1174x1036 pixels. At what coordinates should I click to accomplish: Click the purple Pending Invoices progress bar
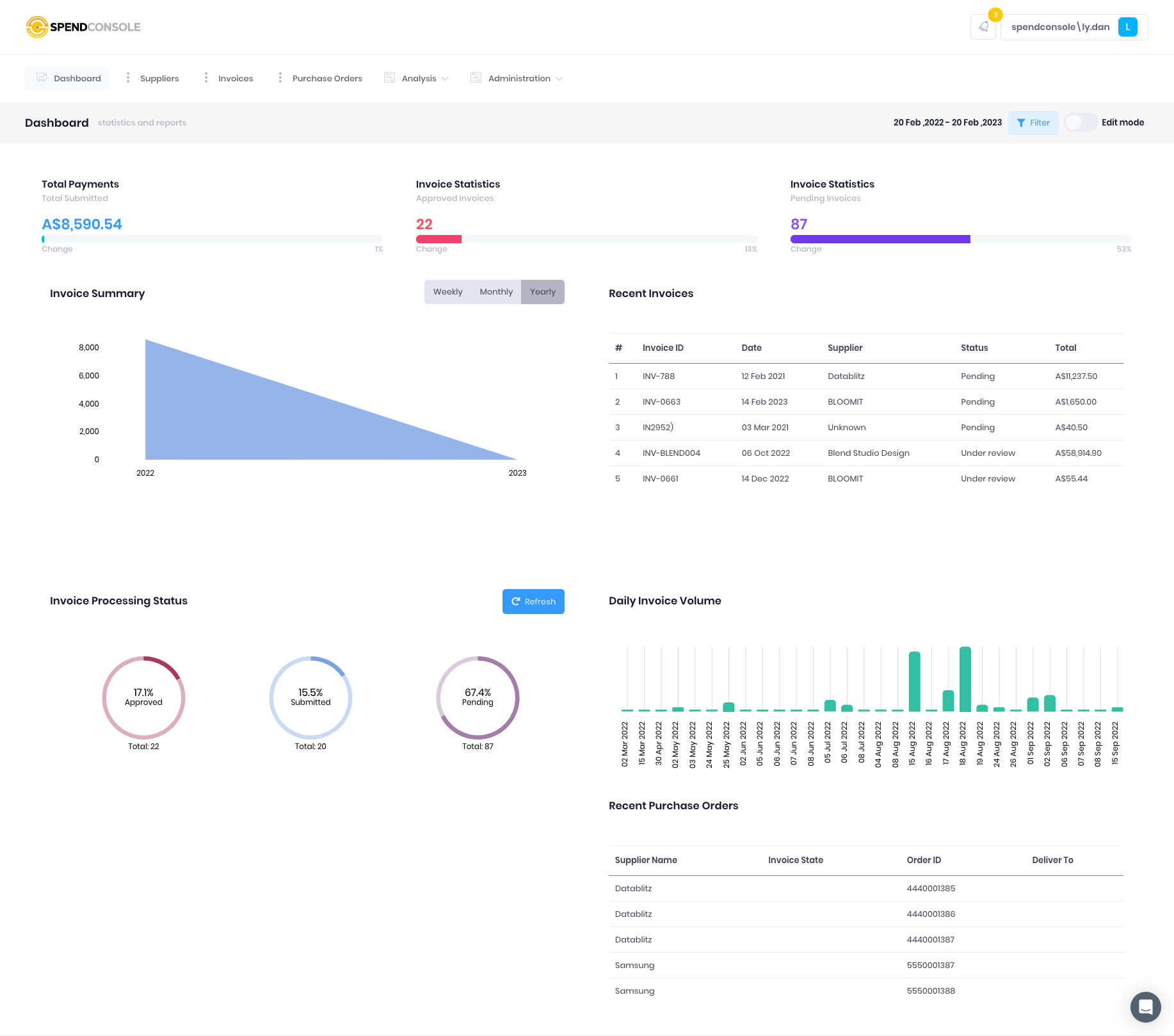[880, 239]
